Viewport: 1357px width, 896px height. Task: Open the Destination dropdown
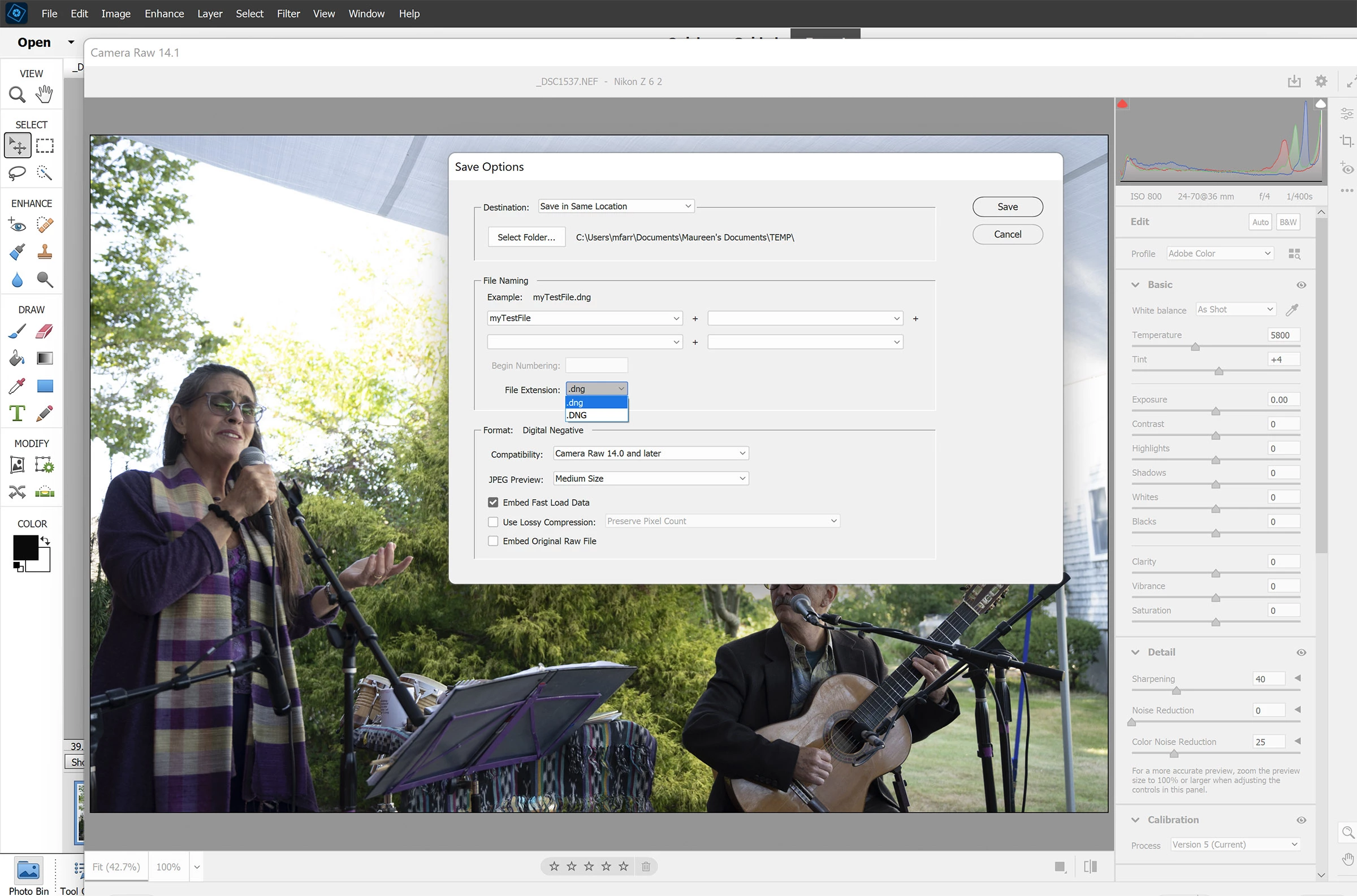(x=616, y=206)
